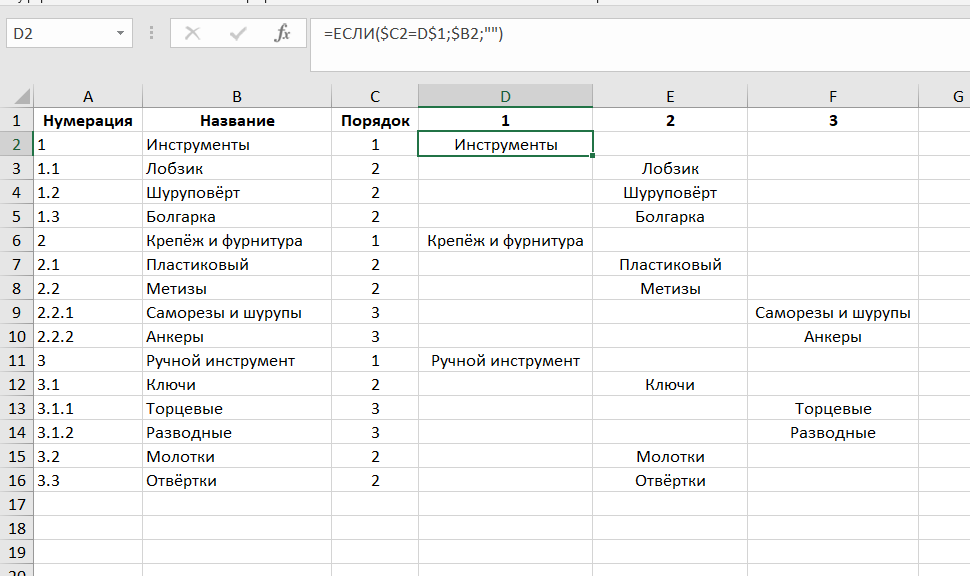
Task: Select row 19 header
Action: point(17,552)
